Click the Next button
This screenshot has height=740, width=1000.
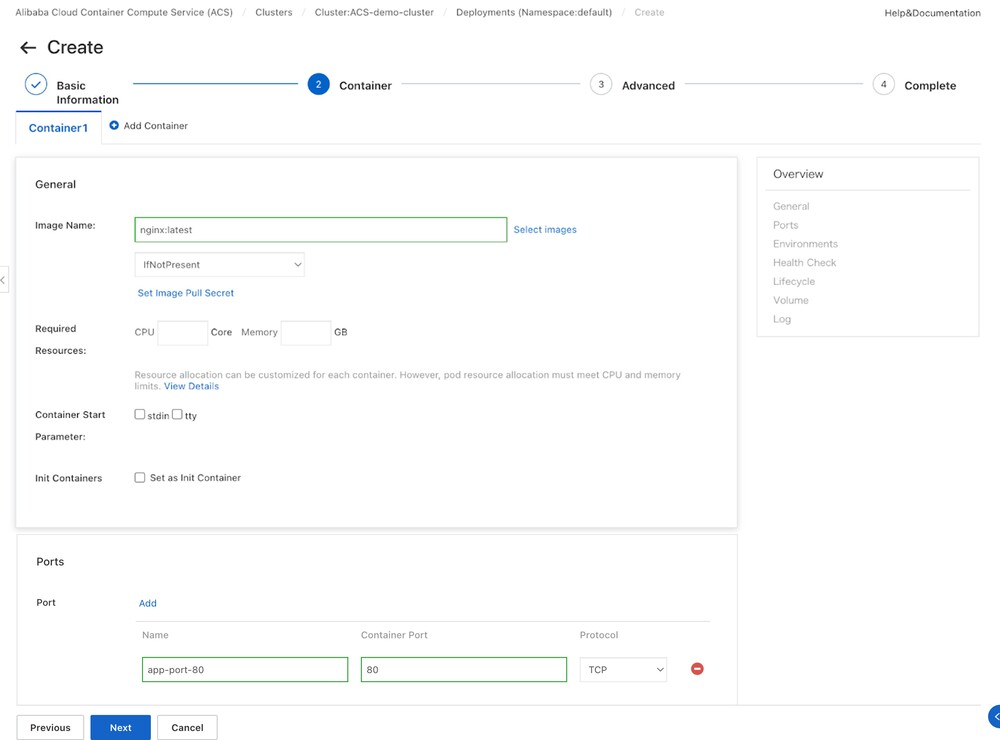(x=120, y=727)
